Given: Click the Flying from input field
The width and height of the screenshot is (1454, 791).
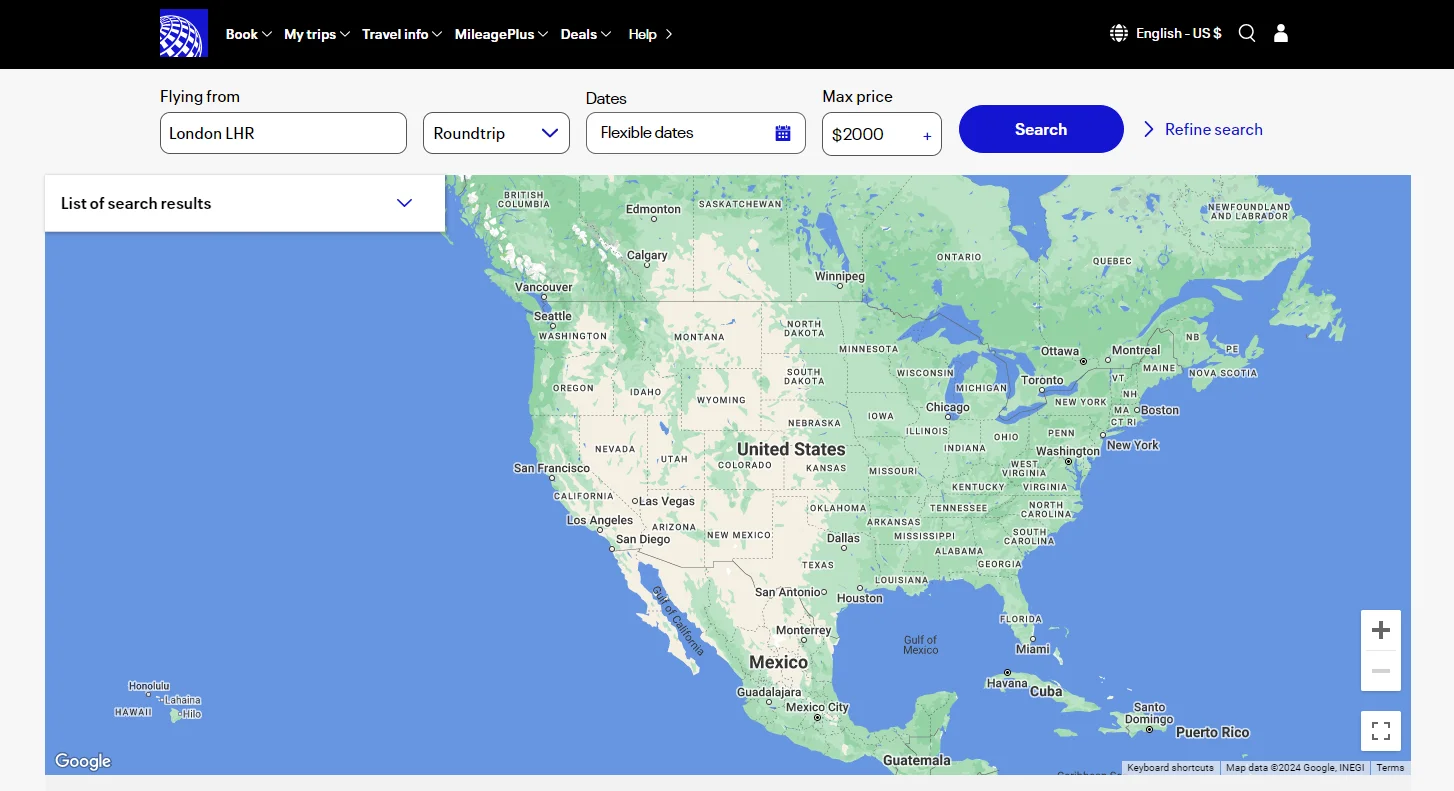Looking at the screenshot, I should 283,133.
